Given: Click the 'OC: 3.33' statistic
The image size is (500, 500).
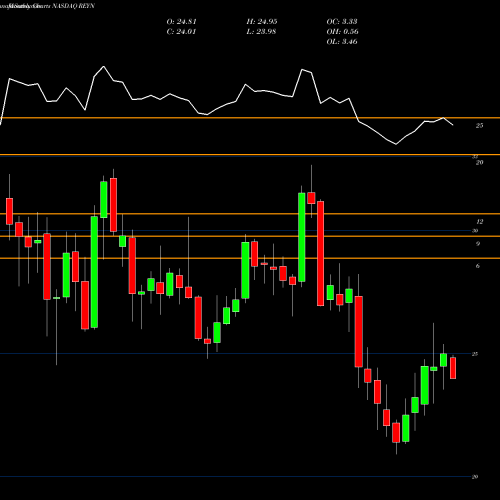Looking at the screenshot, I should coord(342,22).
